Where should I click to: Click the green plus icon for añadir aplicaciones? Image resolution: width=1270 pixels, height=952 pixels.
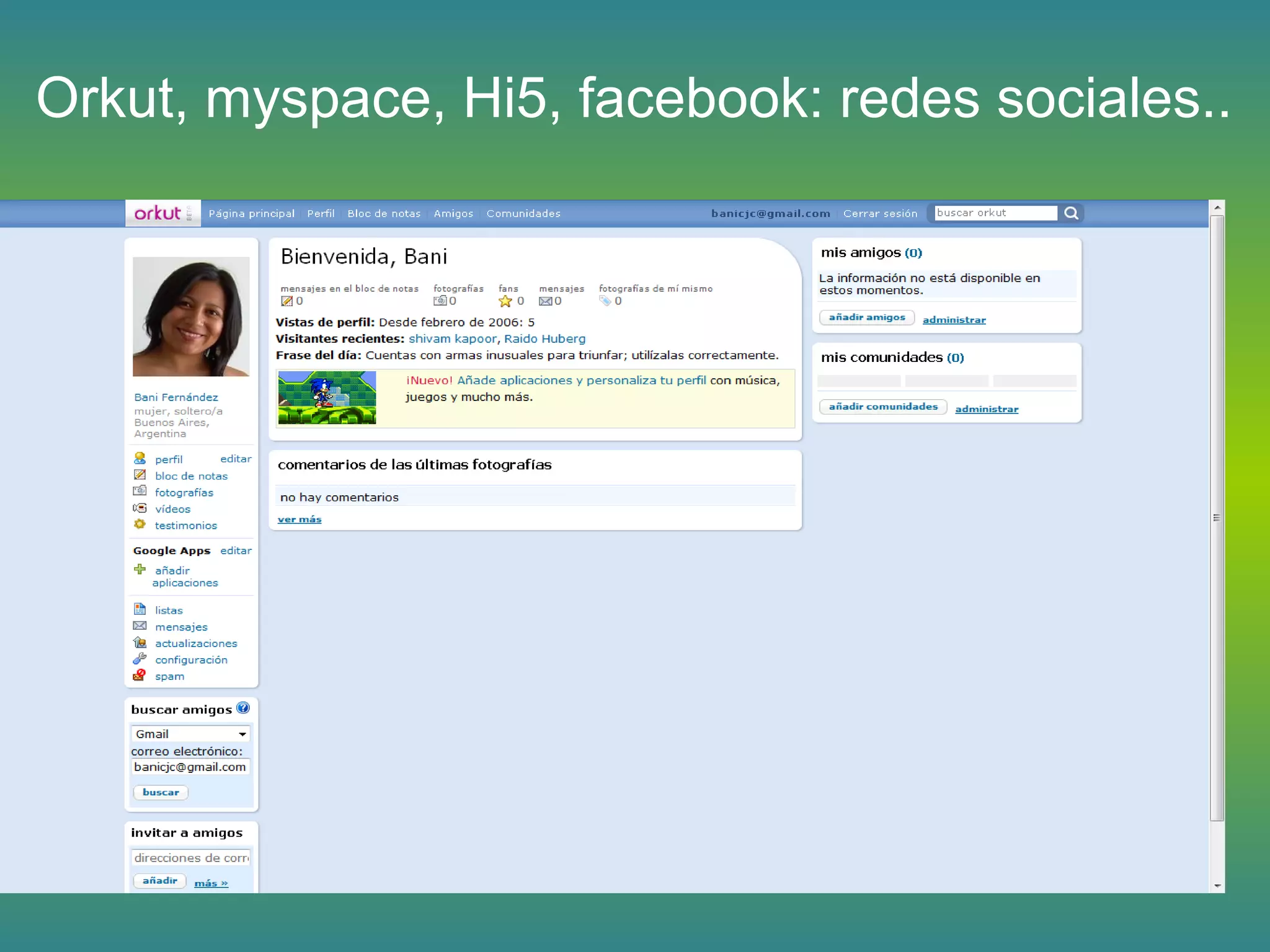(140, 569)
